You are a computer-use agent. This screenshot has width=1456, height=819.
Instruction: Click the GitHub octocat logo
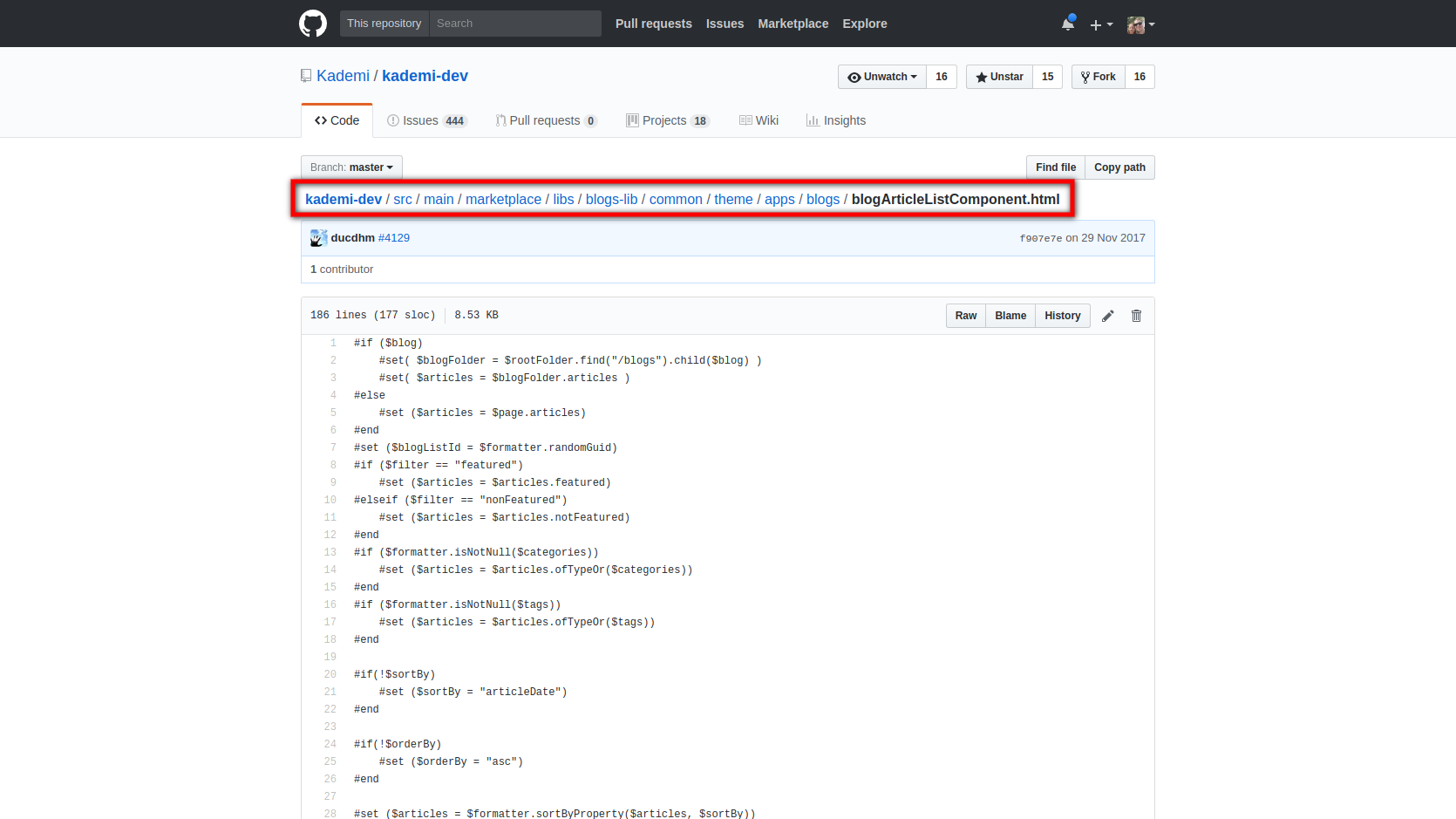(x=313, y=24)
